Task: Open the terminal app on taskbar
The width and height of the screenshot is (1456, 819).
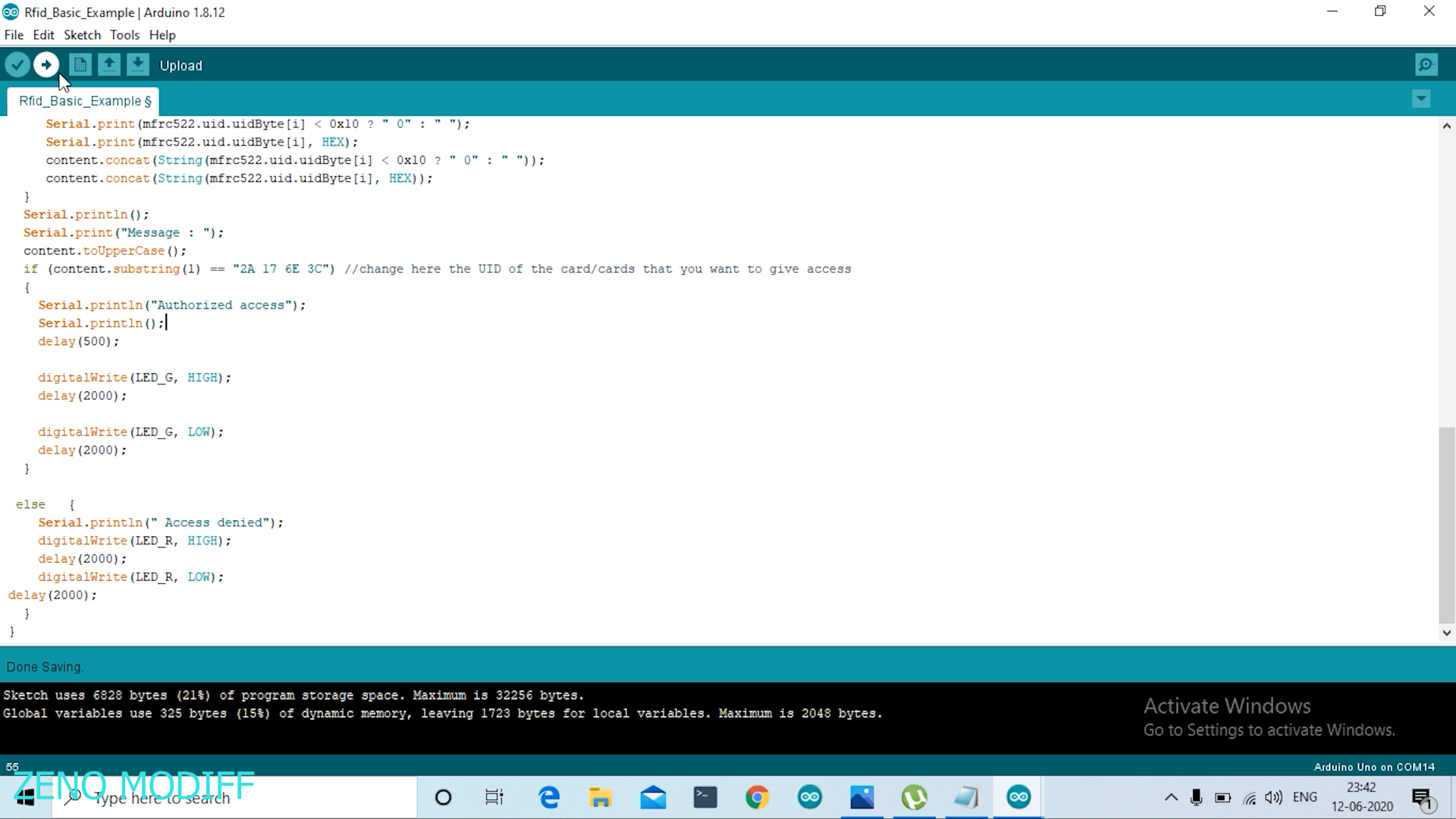Action: [x=705, y=798]
